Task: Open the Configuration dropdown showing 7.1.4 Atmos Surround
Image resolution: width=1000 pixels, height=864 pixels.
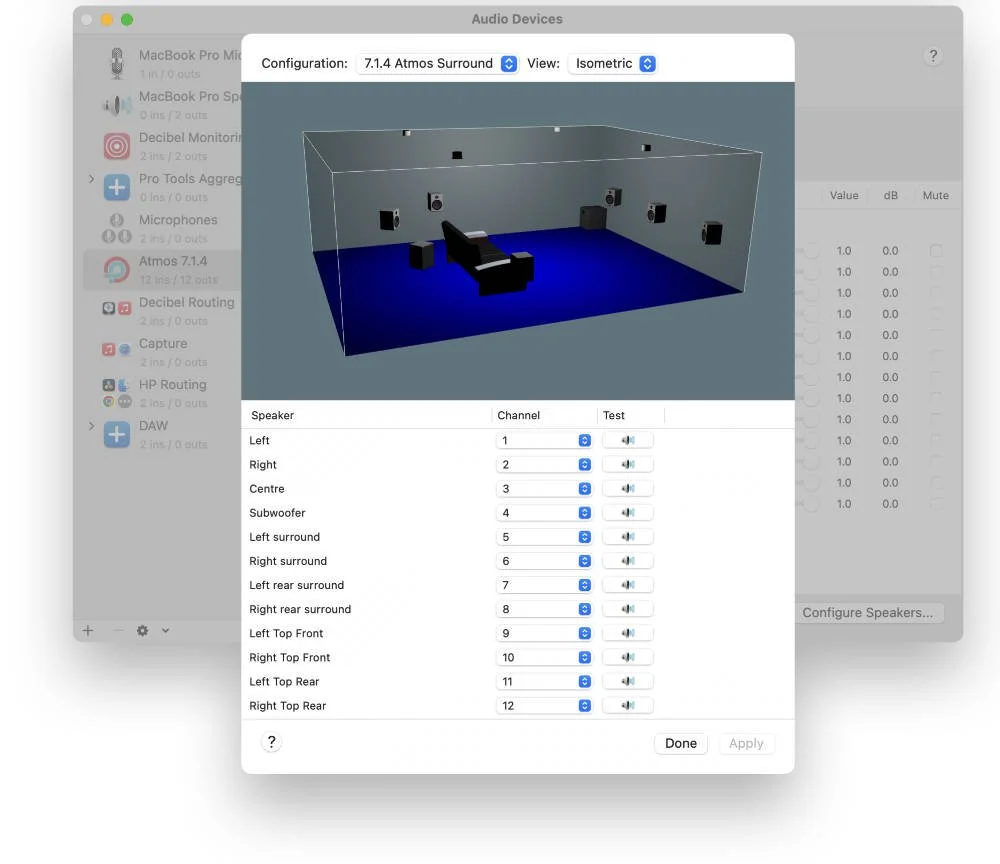Action: (x=438, y=64)
